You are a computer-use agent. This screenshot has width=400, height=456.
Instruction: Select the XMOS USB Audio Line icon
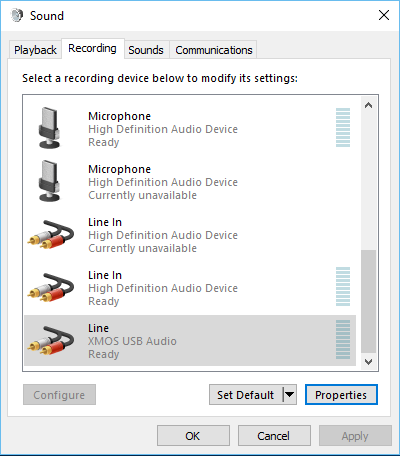click(51, 340)
